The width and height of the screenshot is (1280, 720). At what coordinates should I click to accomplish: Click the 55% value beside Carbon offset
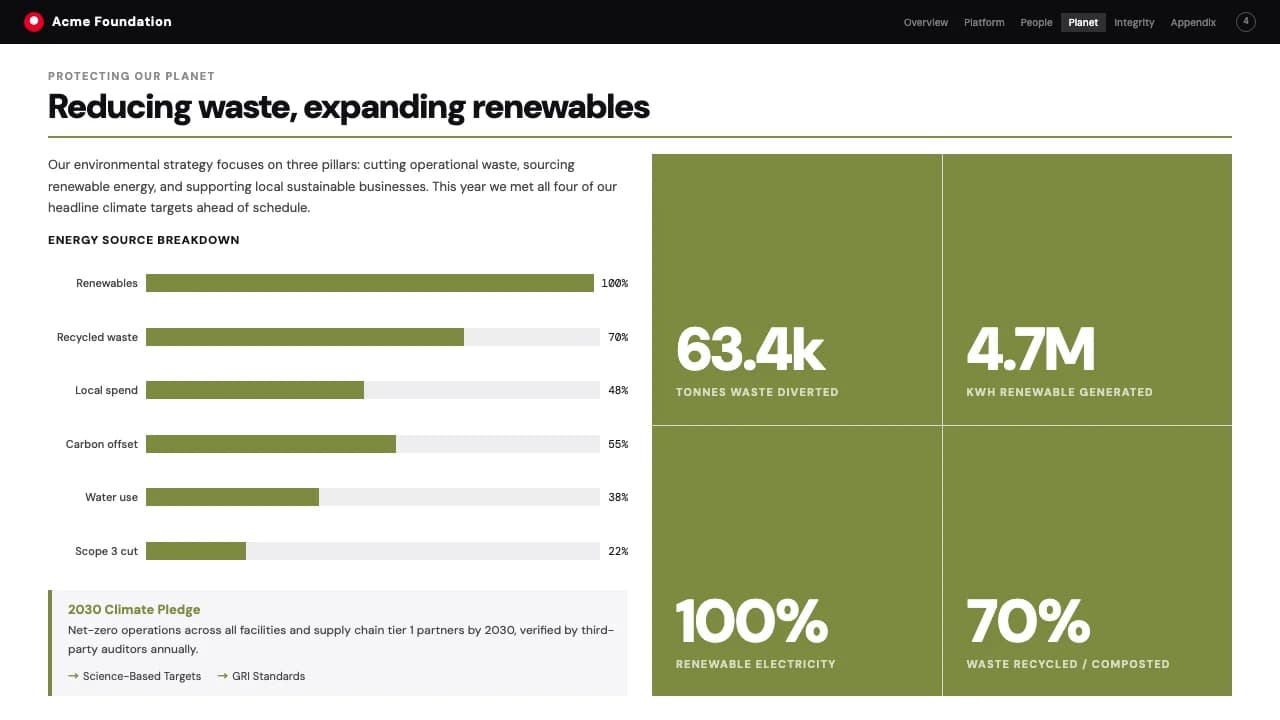(x=618, y=444)
